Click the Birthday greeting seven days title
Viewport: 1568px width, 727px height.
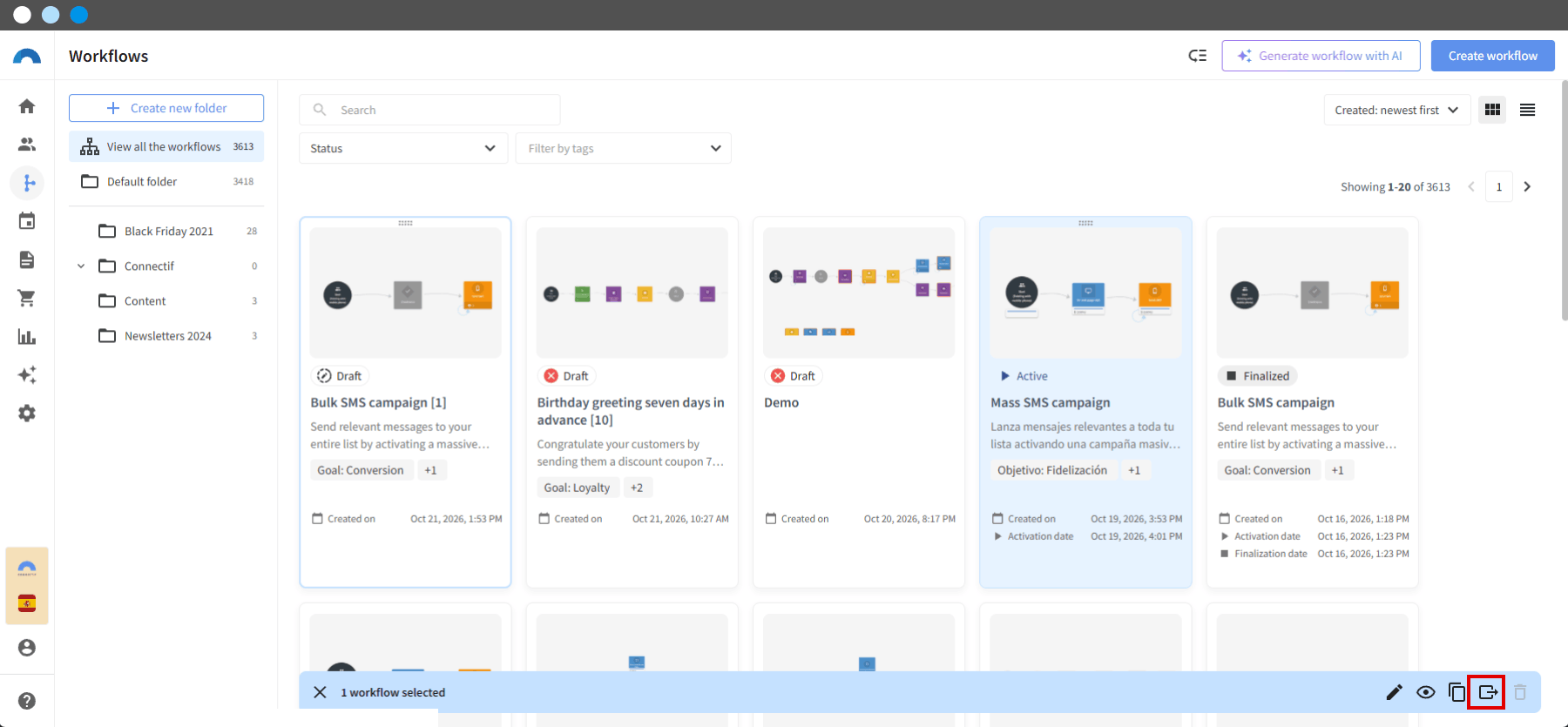click(631, 411)
